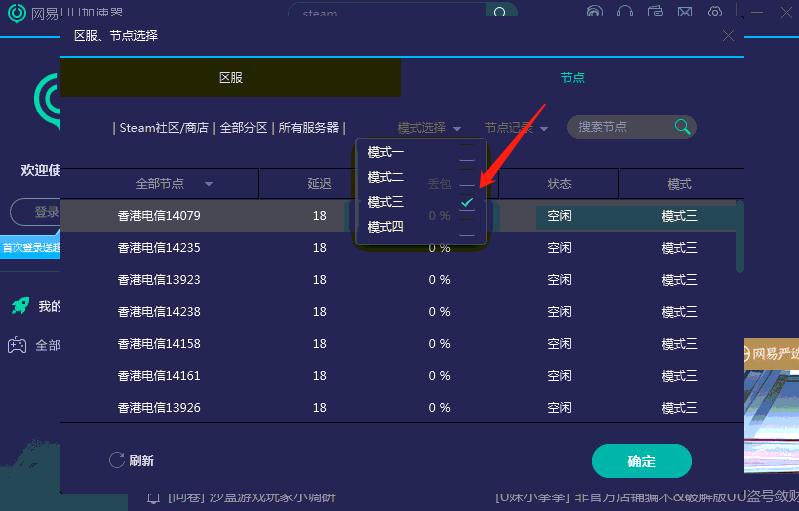Click the node list vertical scrollbar
The height and width of the screenshot is (511, 799).
click(740, 236)
